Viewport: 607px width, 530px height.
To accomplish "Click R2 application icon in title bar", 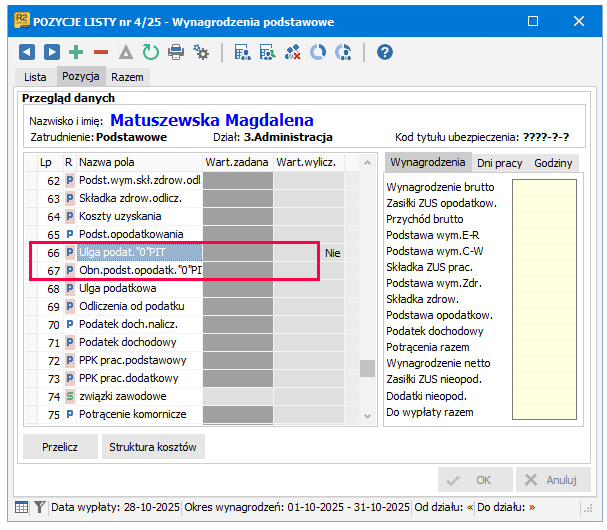I will point(22,21).
